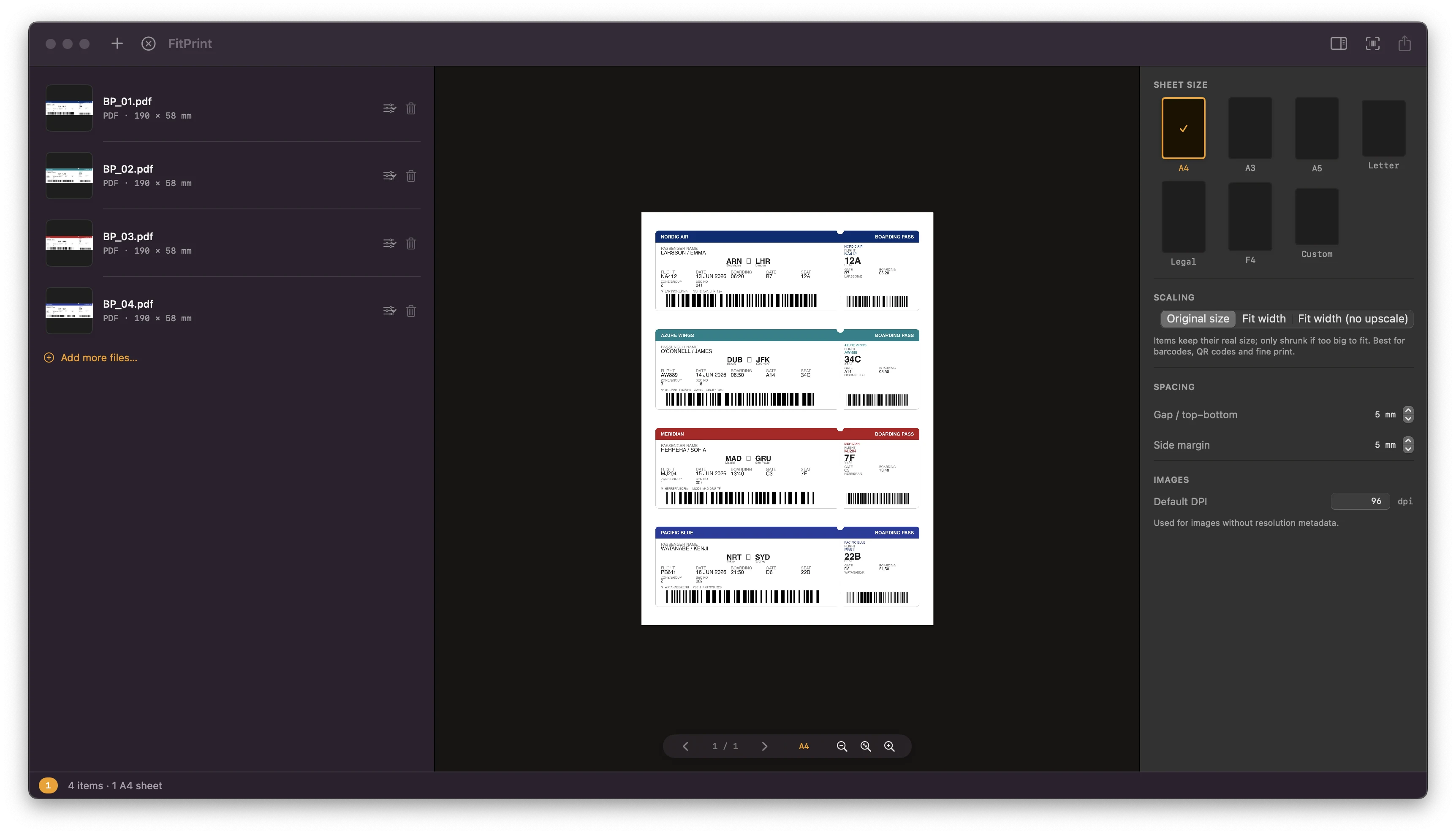Click the Default DPI input field

point(1360,501)
